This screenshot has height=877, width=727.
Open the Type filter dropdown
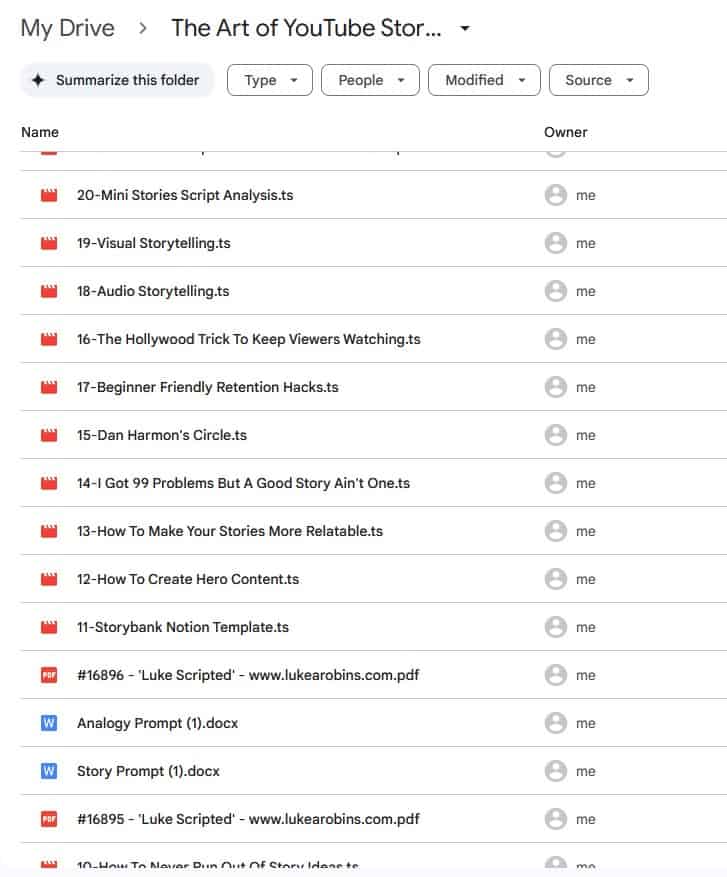(270, 80)
